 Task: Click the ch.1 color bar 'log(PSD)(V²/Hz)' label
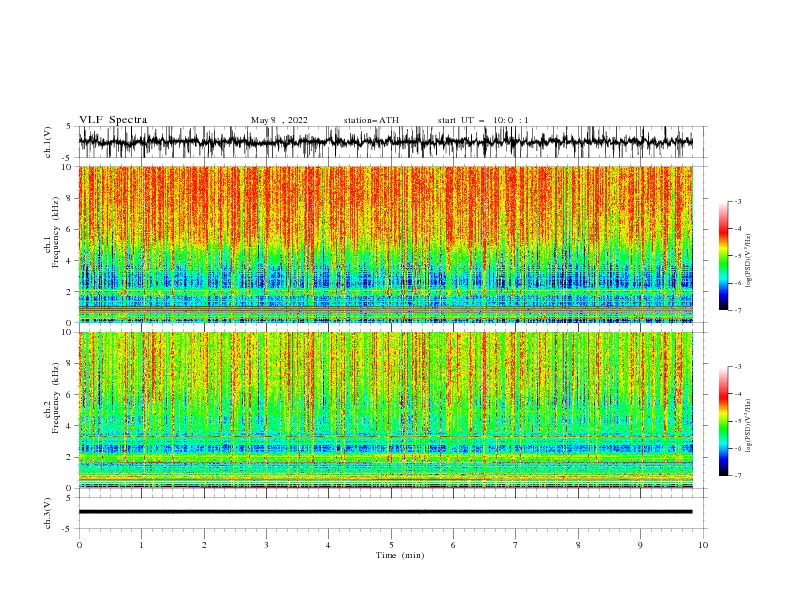(749, 261)
